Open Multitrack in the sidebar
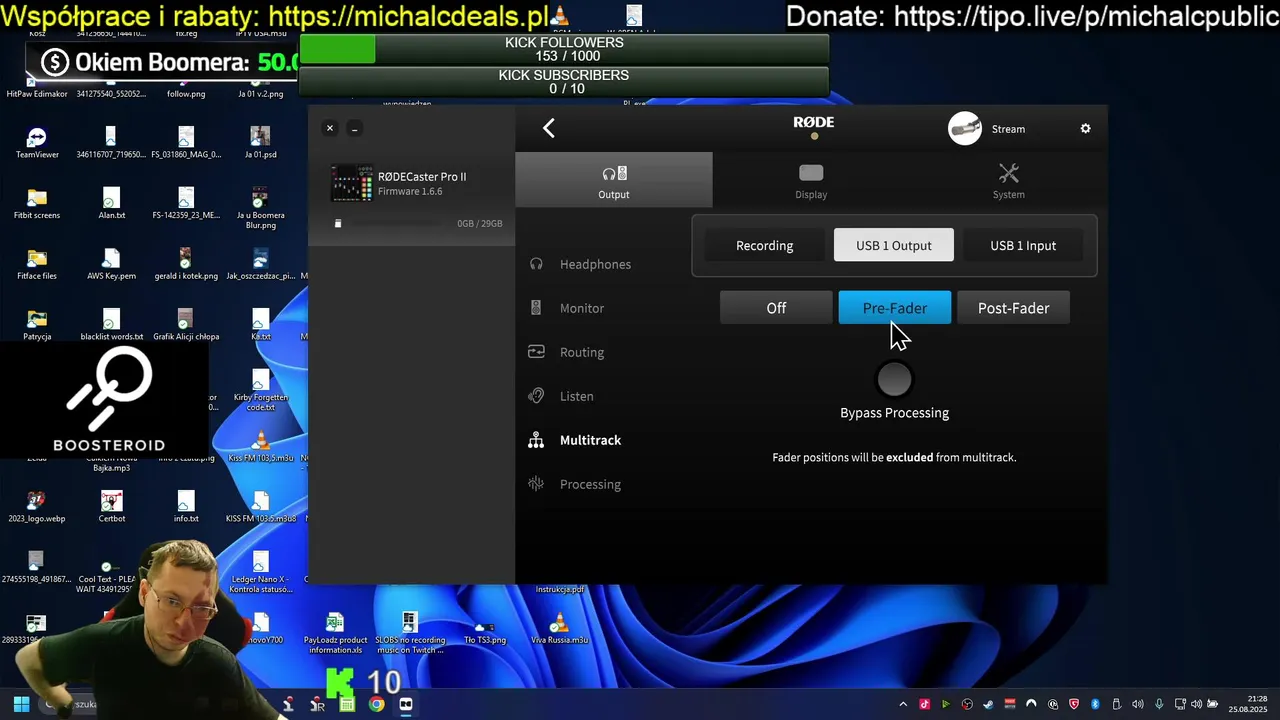 [590, 440]
